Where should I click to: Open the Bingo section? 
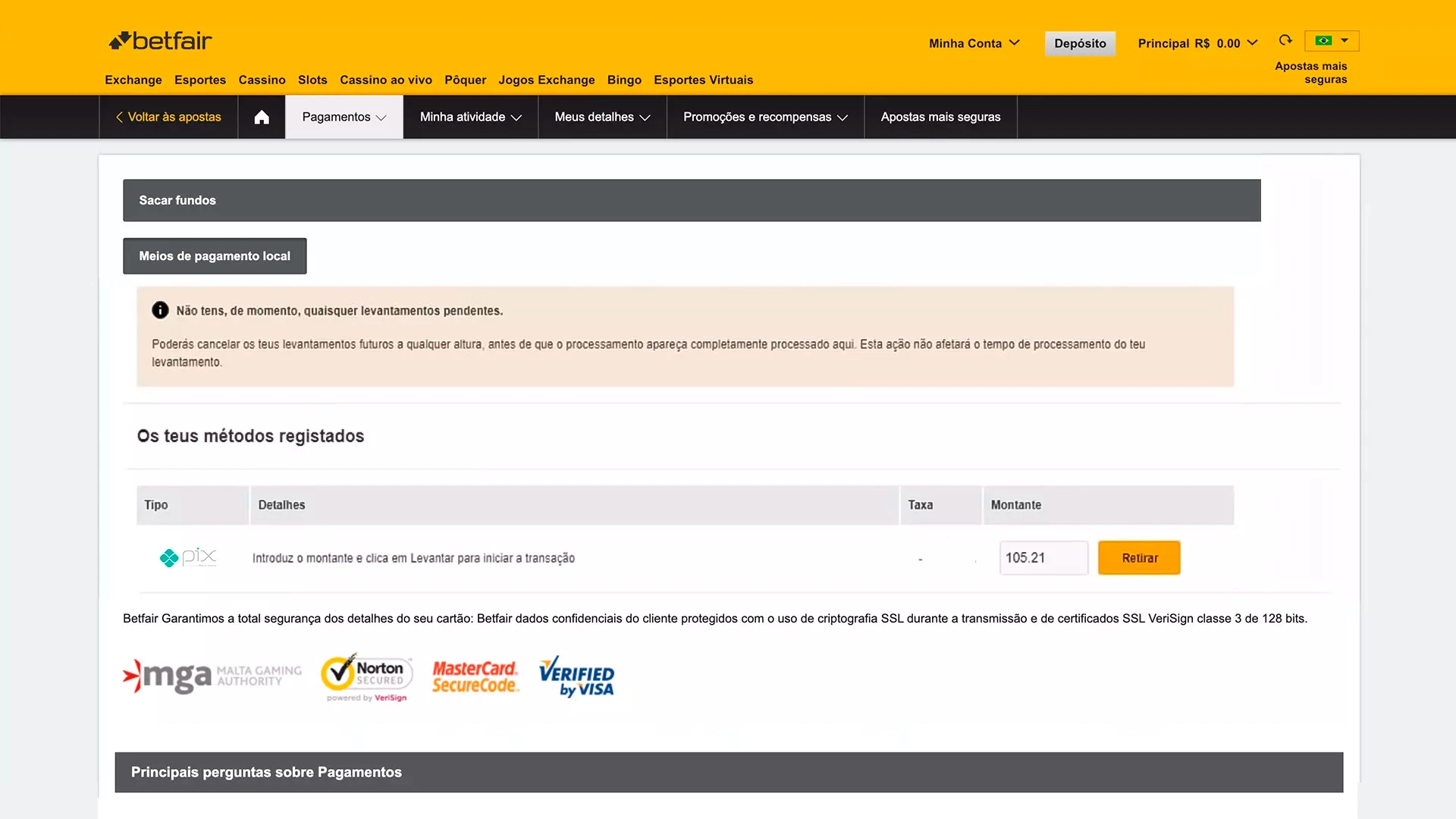pos(624,80)
